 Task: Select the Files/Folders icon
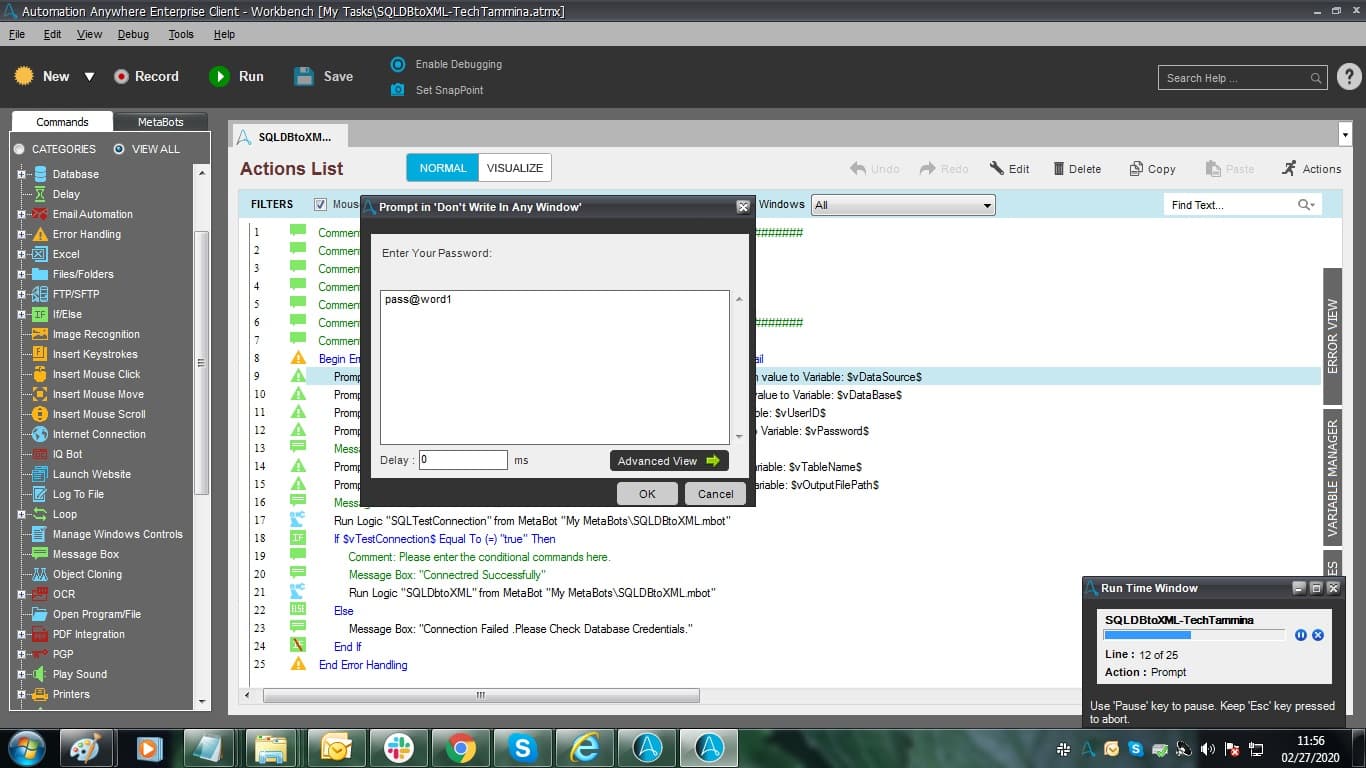[40, 274]
